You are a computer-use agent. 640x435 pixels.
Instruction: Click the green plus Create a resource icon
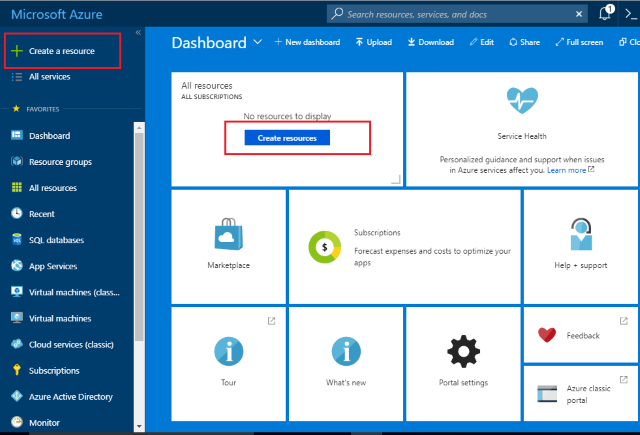(x=17, y=51)
